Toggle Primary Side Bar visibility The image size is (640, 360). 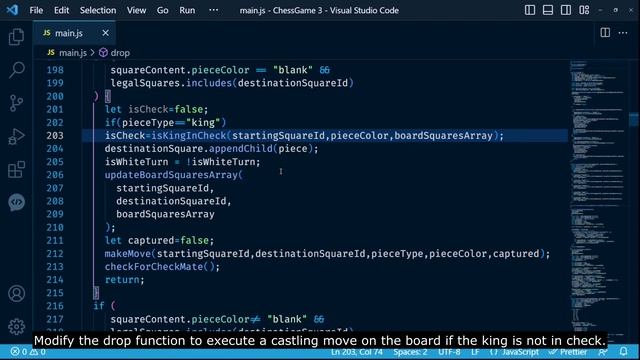(x=530, y=10)
